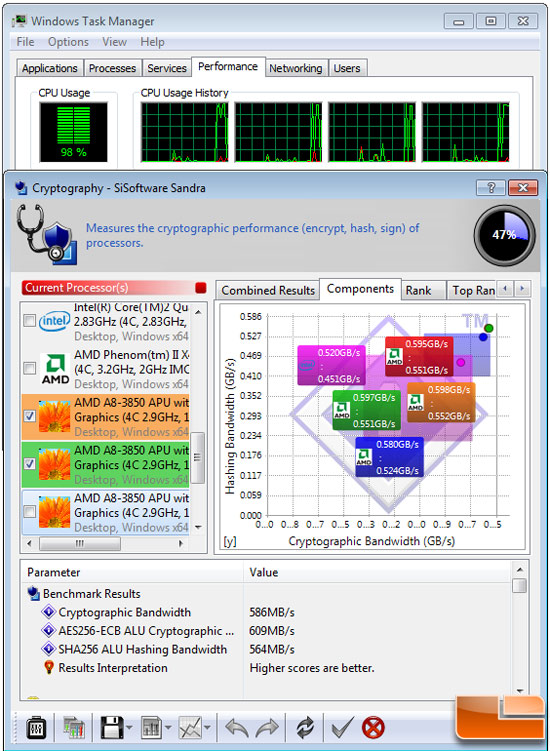Open the Networking tab in Task Manager

[x=296, y=68]
